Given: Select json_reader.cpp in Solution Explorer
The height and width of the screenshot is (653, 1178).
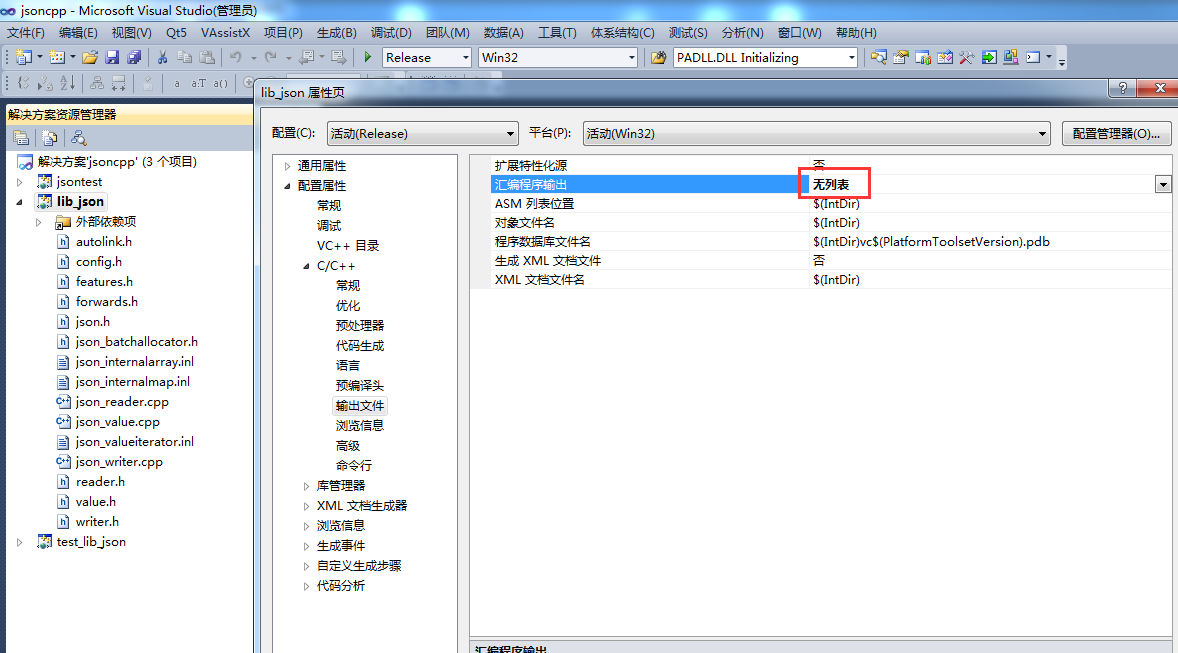Looking at the screenshot, I should (122, 402).
